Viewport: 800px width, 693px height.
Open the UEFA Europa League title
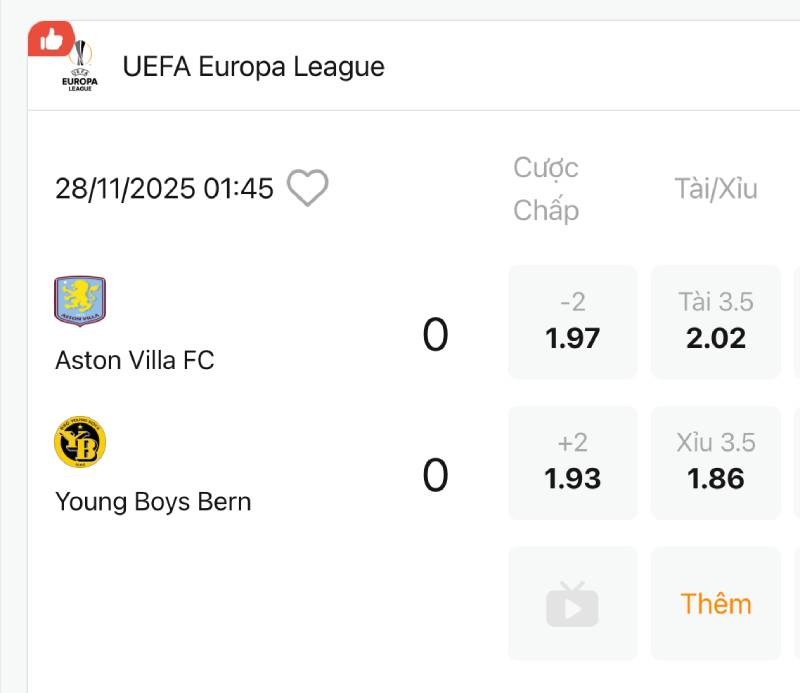click(x=253, y=67)
